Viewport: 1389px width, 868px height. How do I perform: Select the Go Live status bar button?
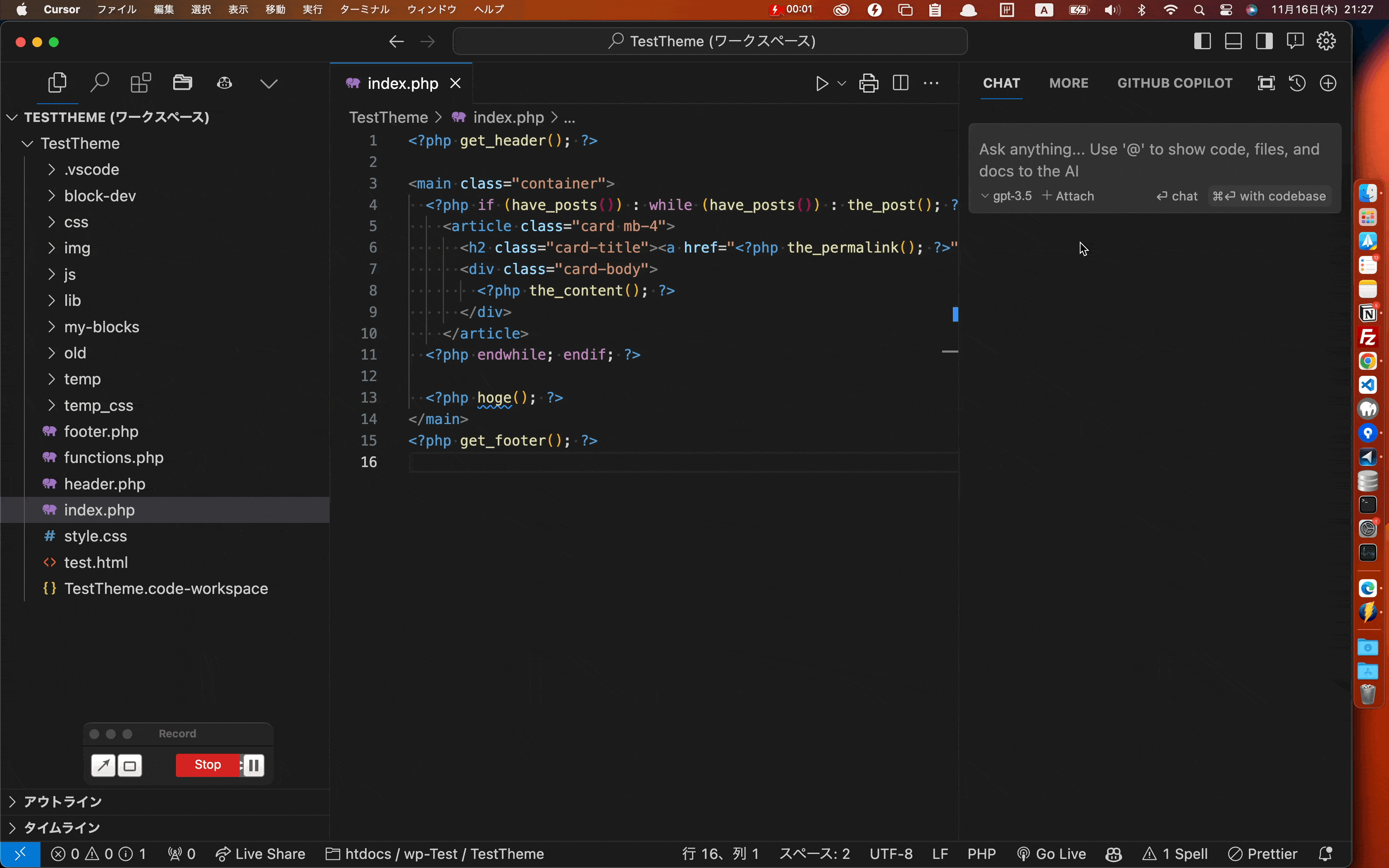[x=1051, y=854]
